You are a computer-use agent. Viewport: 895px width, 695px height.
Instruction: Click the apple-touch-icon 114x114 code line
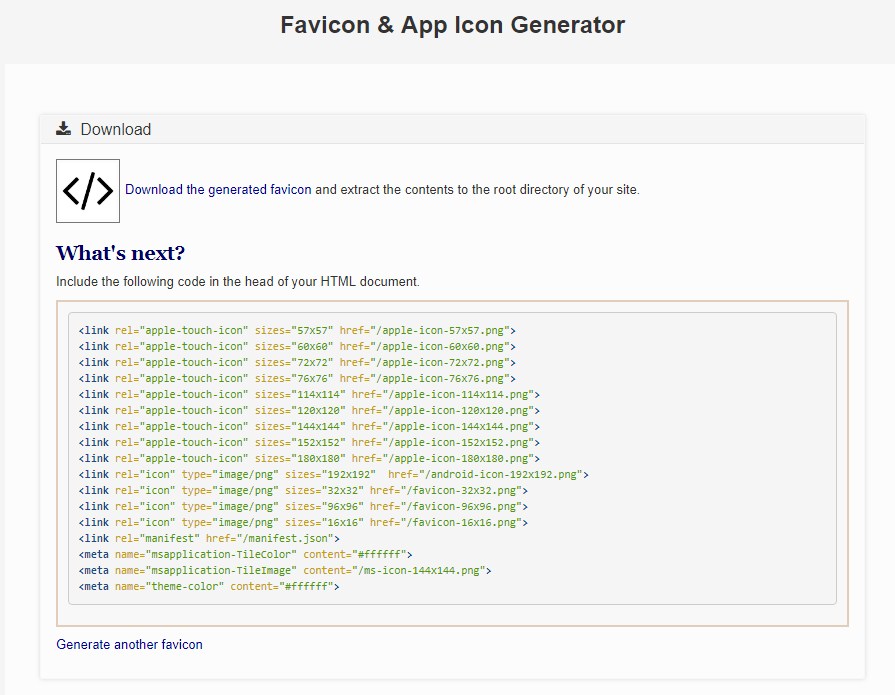tap(309, 394)
